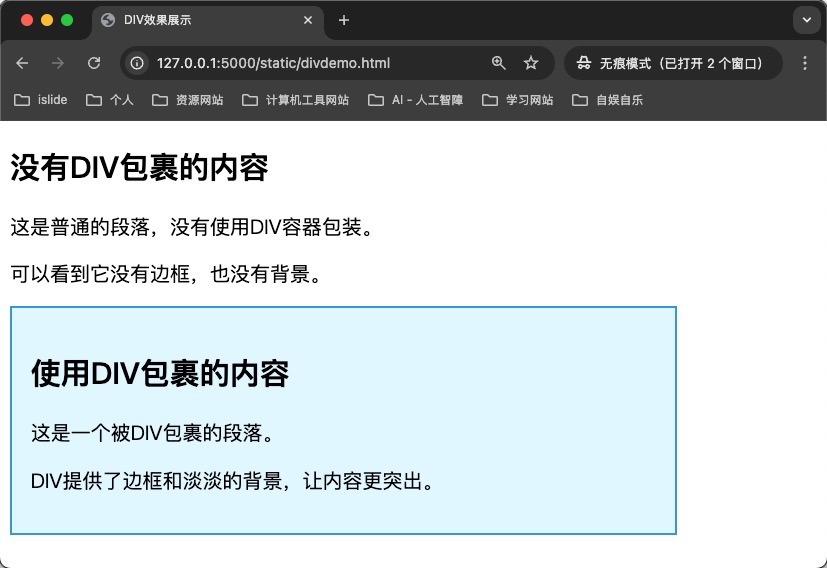Image resolution: width=827 pixels, height=568 pixels.
Task: Click paragraph 可以看到它没有边框，也没有背景。
Action: (166, 274)
